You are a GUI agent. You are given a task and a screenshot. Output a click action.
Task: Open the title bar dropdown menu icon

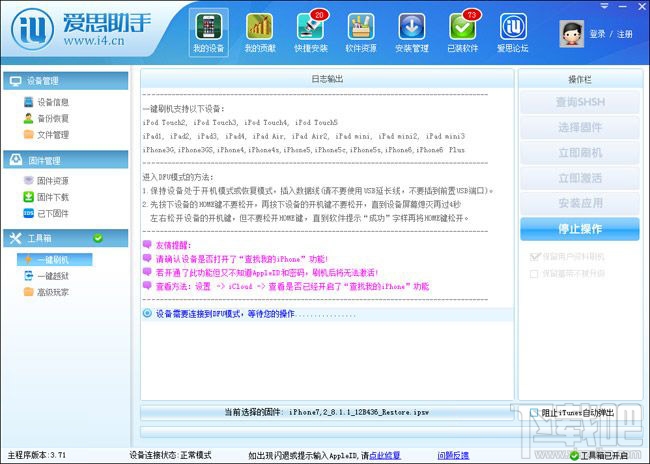click(604, 6)
